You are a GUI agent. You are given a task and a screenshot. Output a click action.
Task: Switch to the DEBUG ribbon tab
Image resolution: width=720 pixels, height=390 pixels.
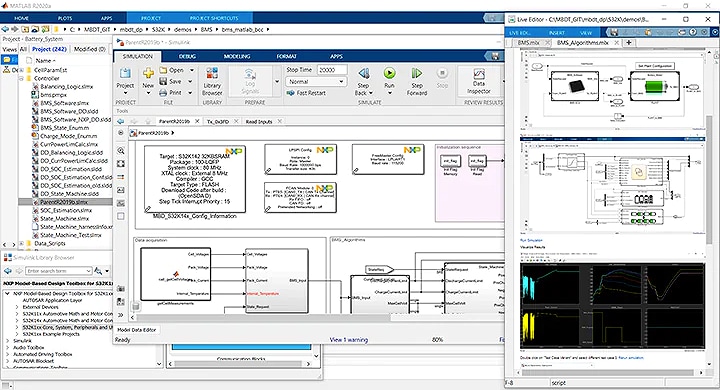(x=187, y=57)
